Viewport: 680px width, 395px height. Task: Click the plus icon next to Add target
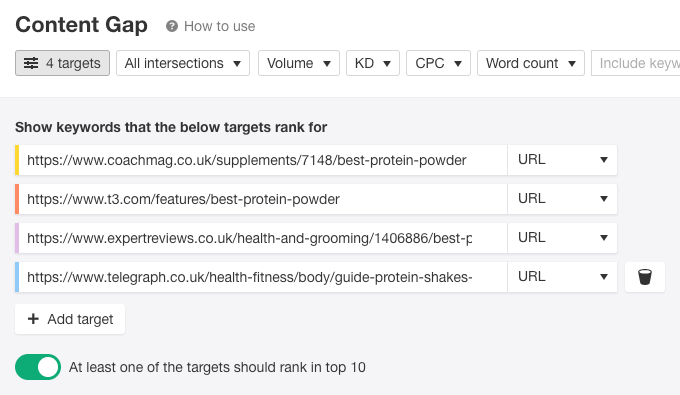point(33,319)
